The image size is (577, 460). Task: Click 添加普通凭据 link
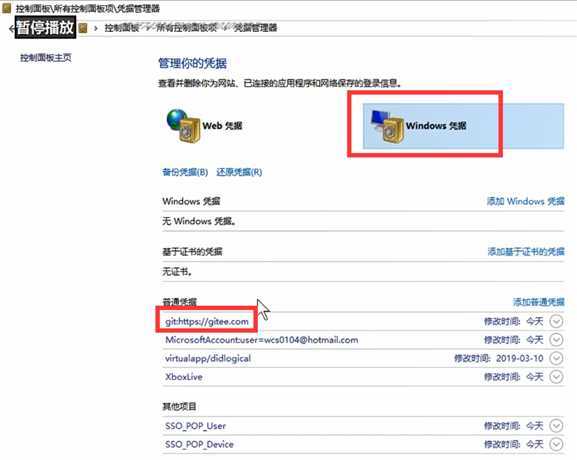539,302
